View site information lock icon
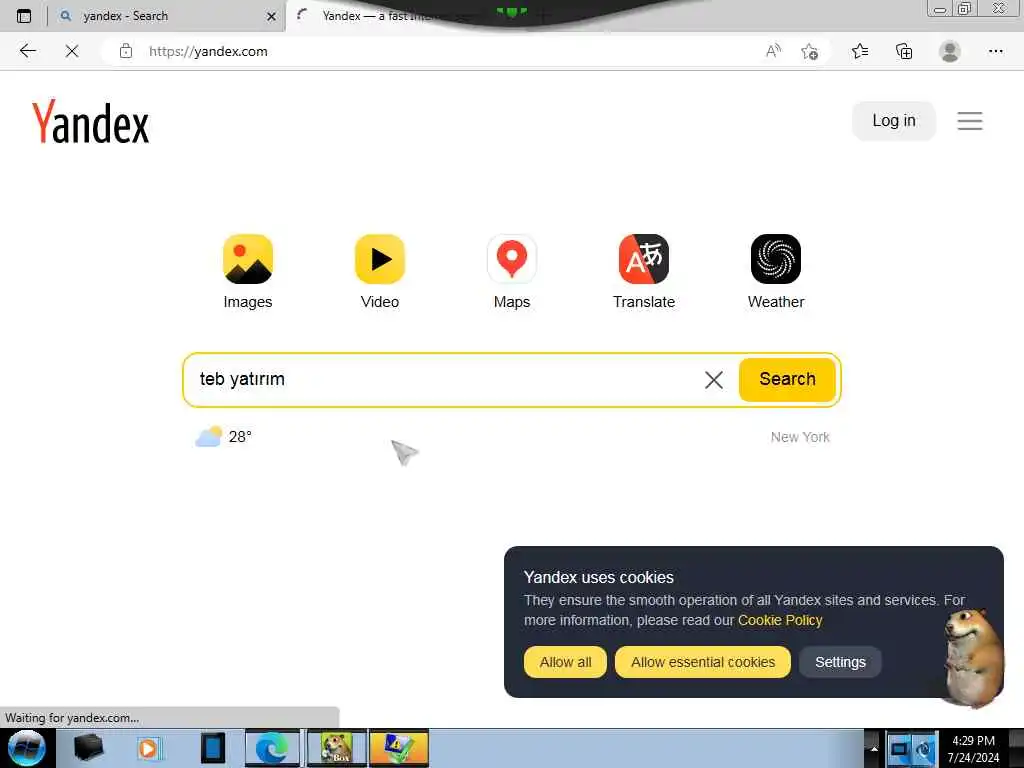1024x768 pixels. (x=126, y=51)
